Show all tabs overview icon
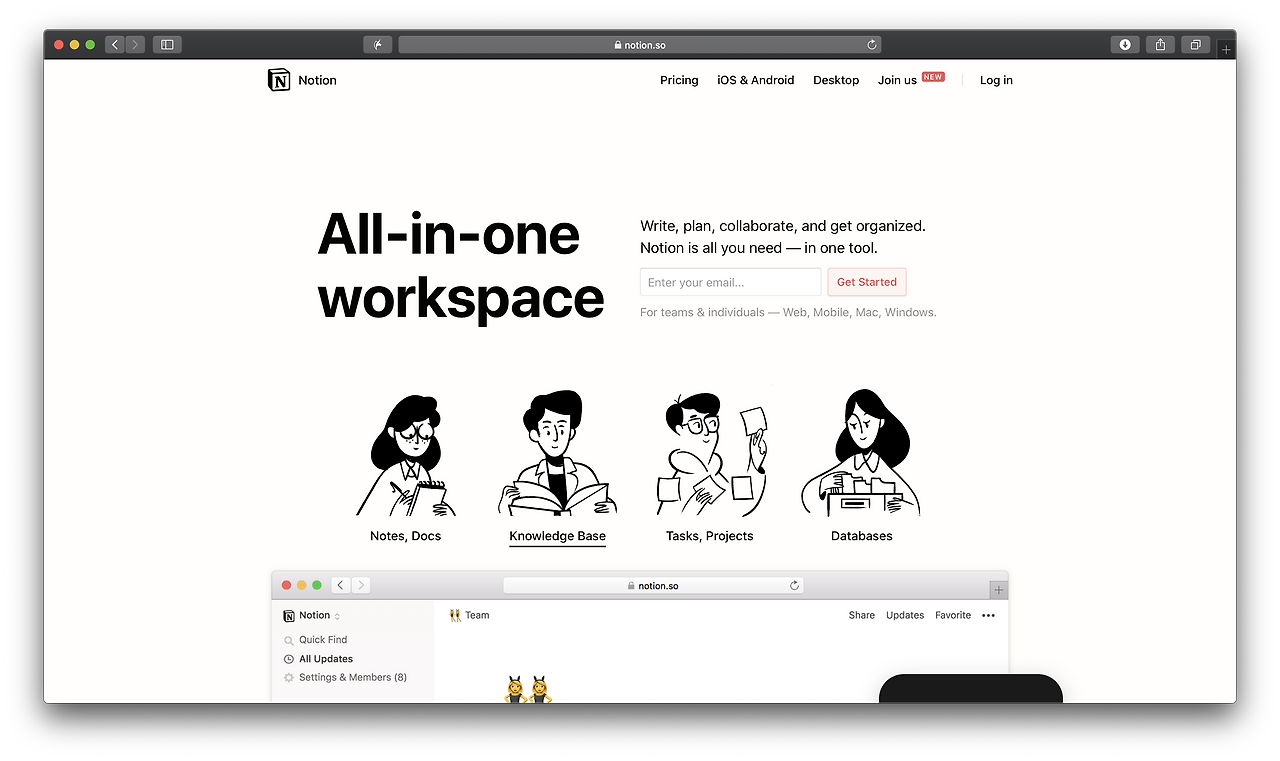 click(1195, 45)
